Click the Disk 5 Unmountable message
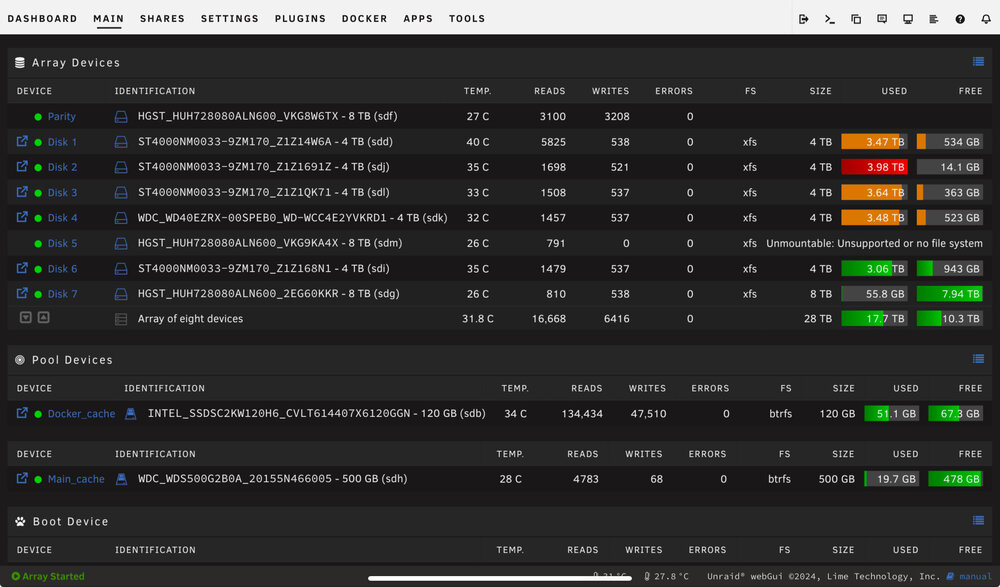This screenshot has width=1000, height=587. tap(874, 243)
